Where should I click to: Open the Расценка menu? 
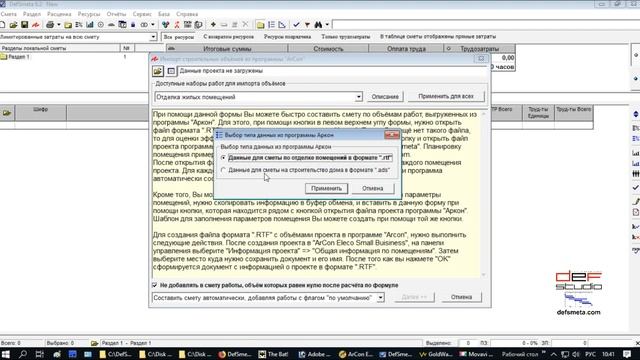(x=59, y=14)
